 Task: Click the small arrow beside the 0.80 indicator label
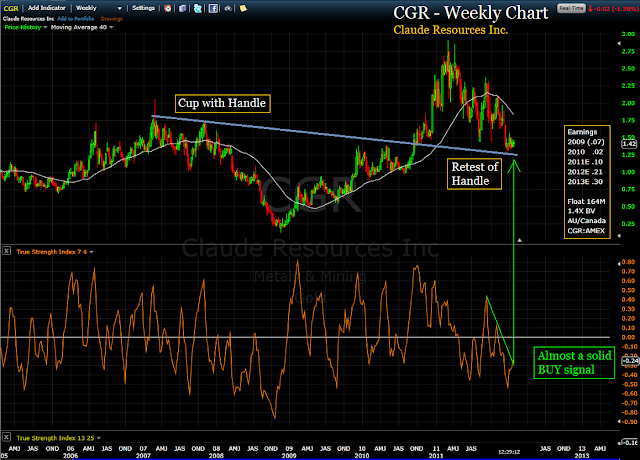[x=619, y=264]
